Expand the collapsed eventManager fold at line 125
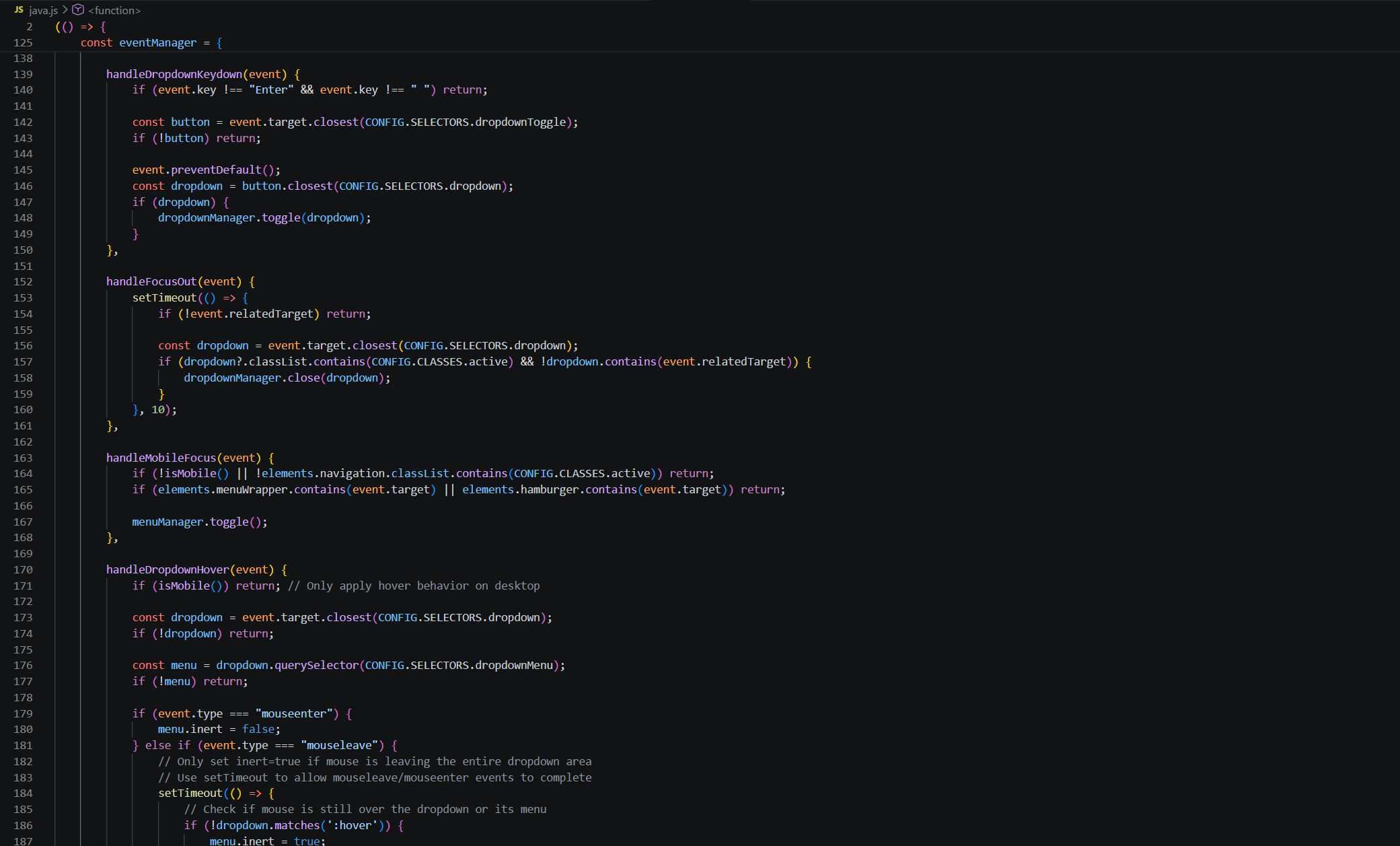 click(42, 42)
